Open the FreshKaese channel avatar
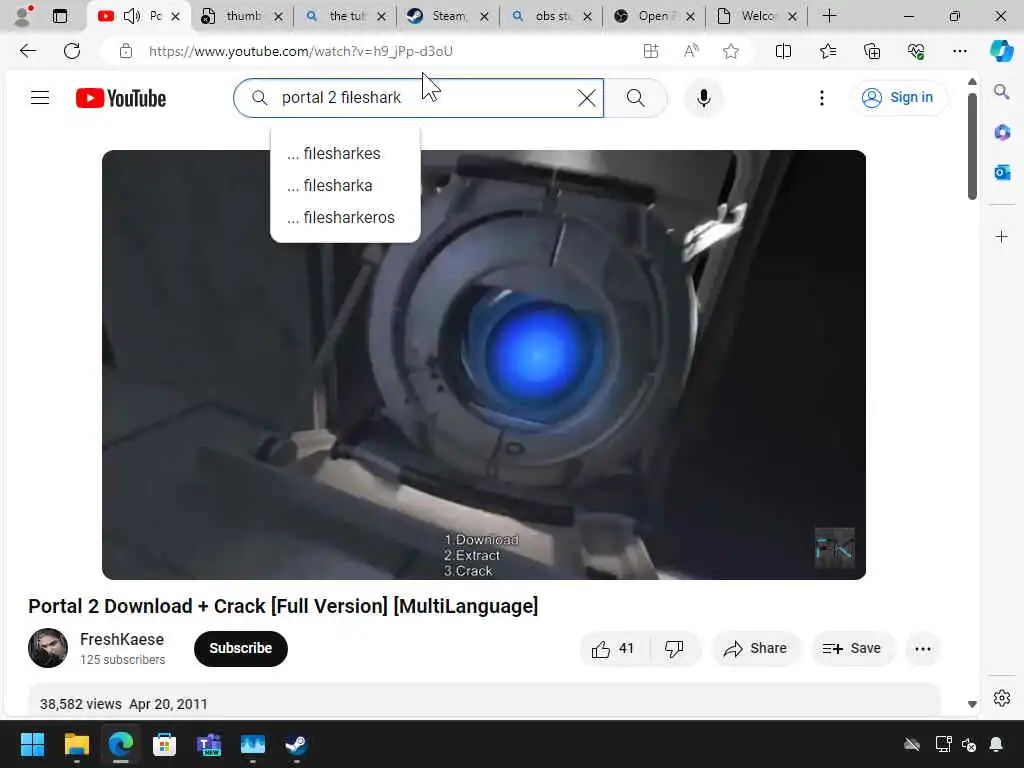This screenshot has width=1024, height=768. (48, 648)
